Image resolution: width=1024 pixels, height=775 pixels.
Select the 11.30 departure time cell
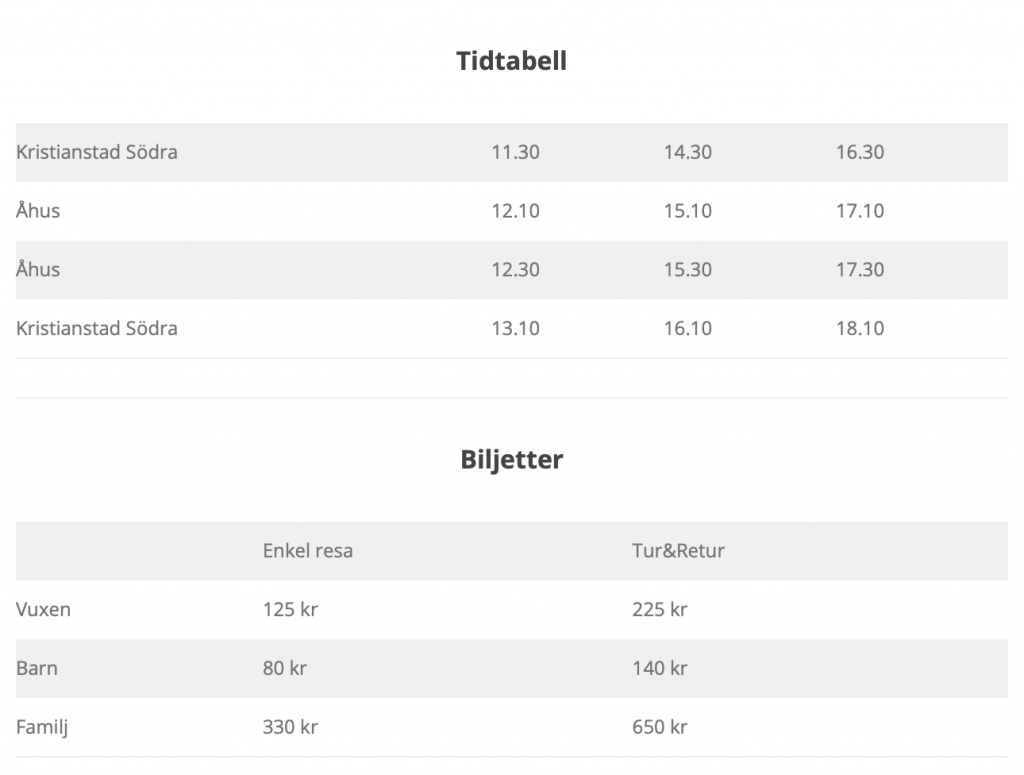click(515, 153)
